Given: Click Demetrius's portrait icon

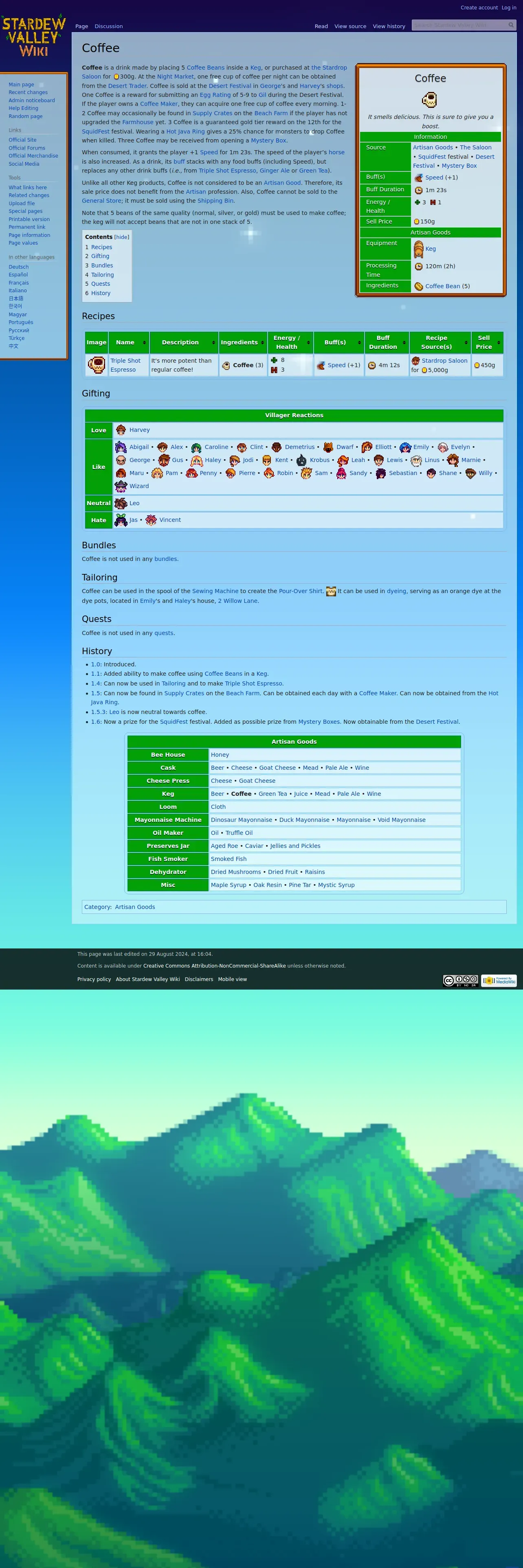Looking at the screenshot, I should pyautogui.click(x=277, y=447).
